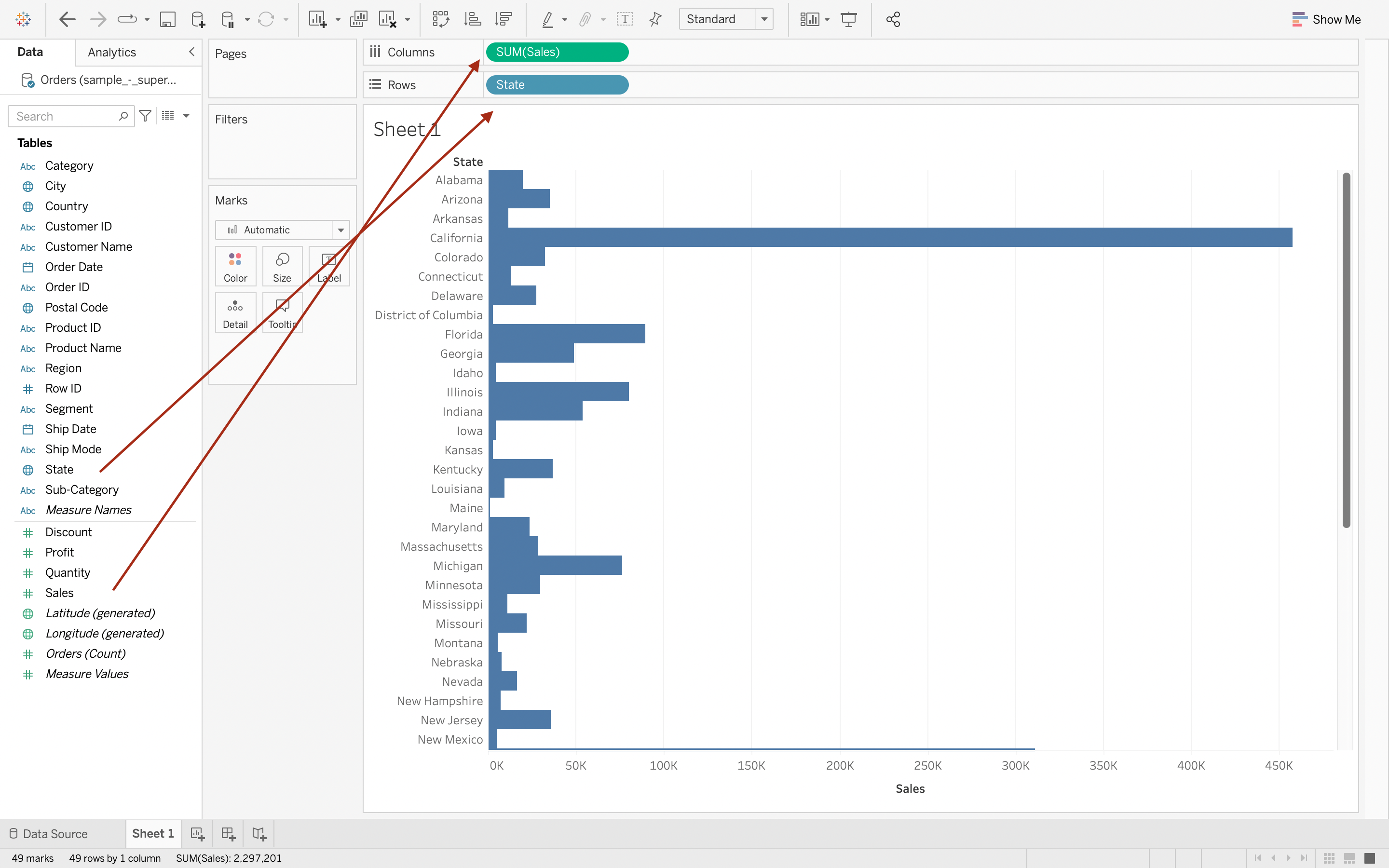
Task: Collapse the Data pane with chevron
Action: pyautogui.click(x=191, y=52)
